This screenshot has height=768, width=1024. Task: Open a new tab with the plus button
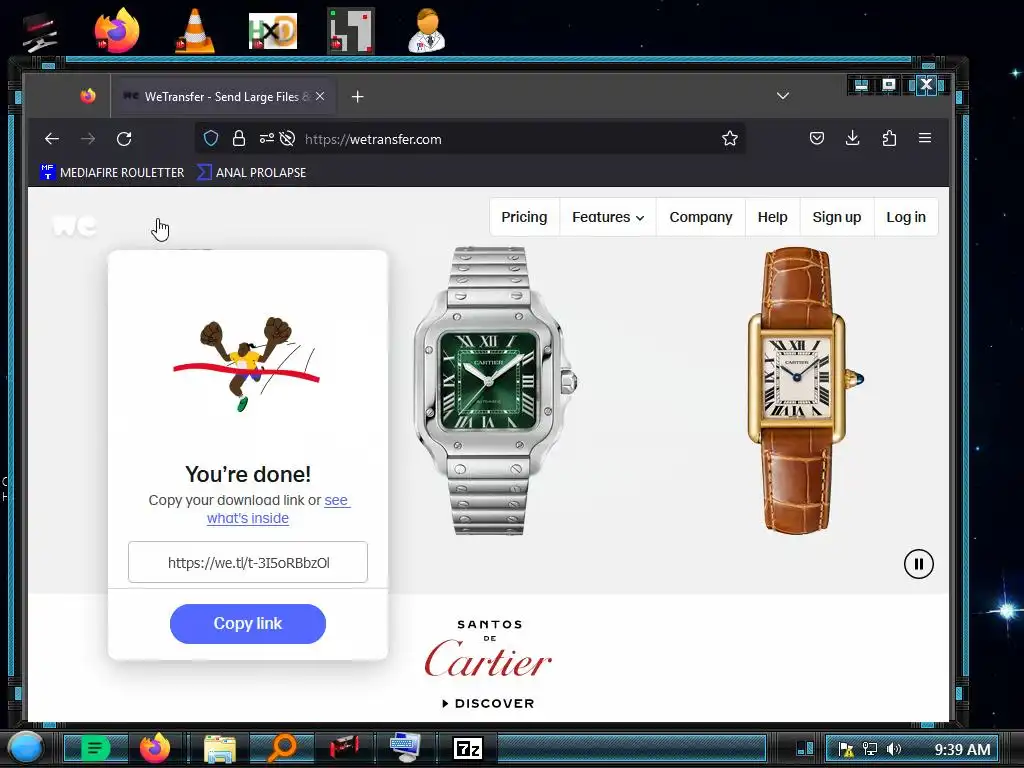357,97
